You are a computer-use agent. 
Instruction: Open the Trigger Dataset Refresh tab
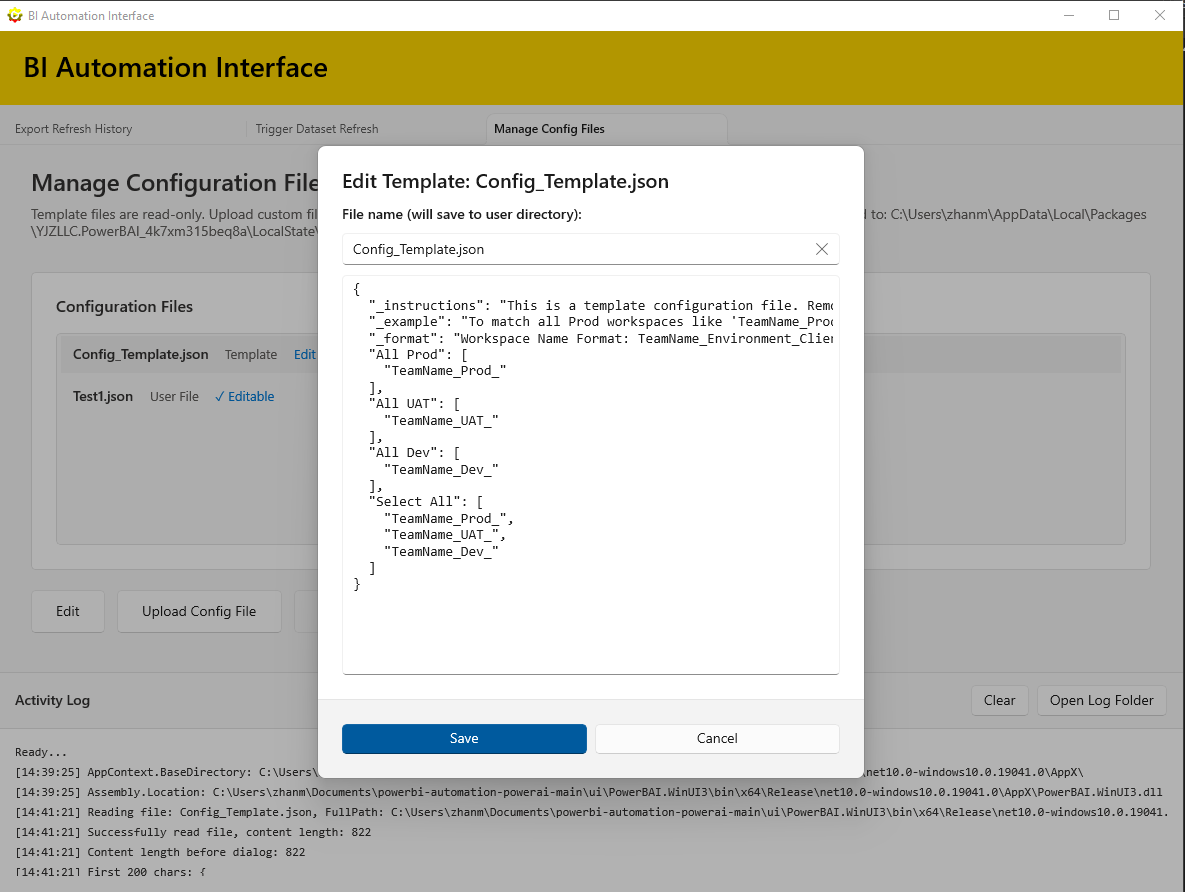pos(317,128)
